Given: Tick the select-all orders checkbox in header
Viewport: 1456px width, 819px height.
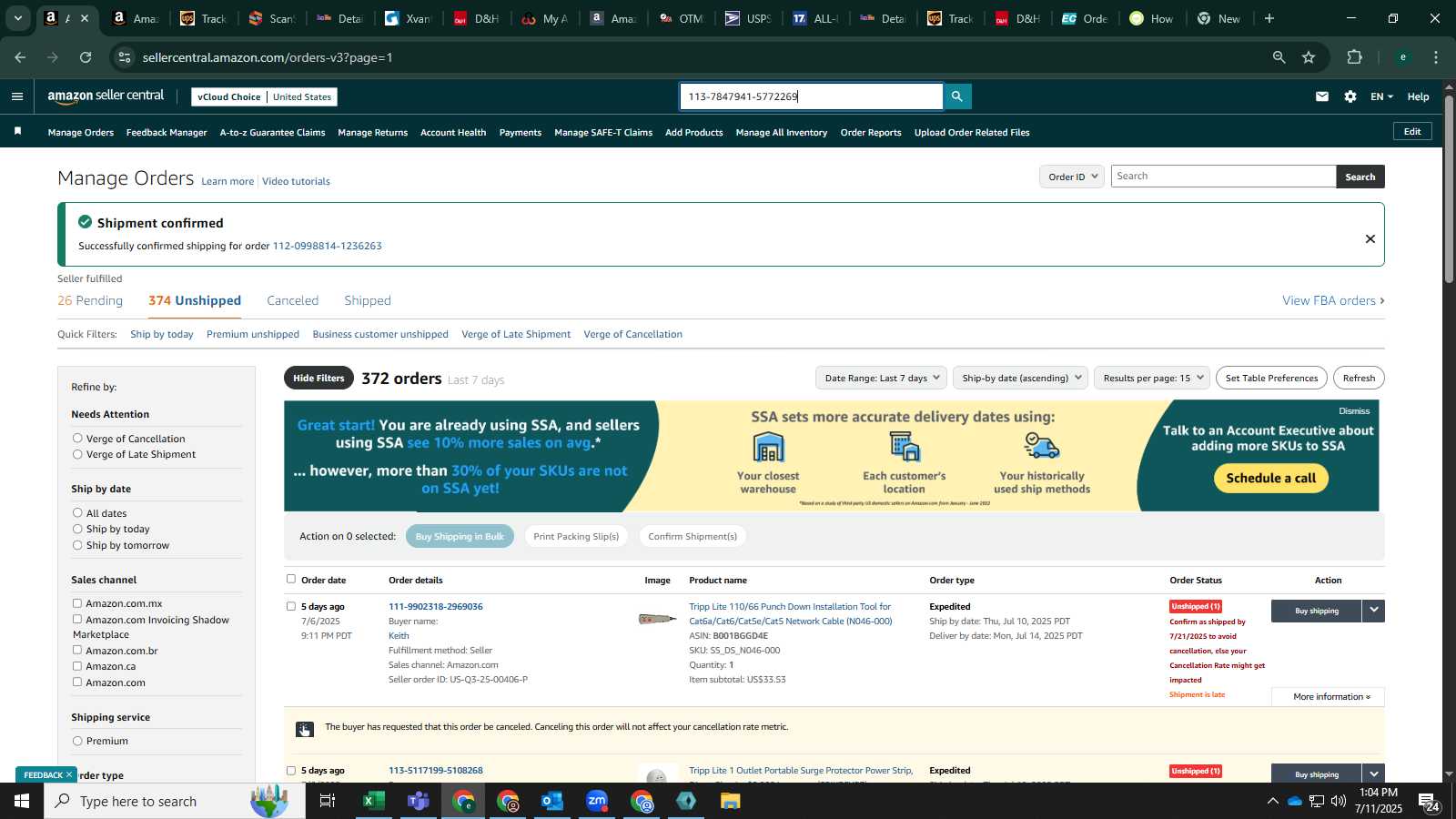Looking at the screenshot, I should (291, 579).
